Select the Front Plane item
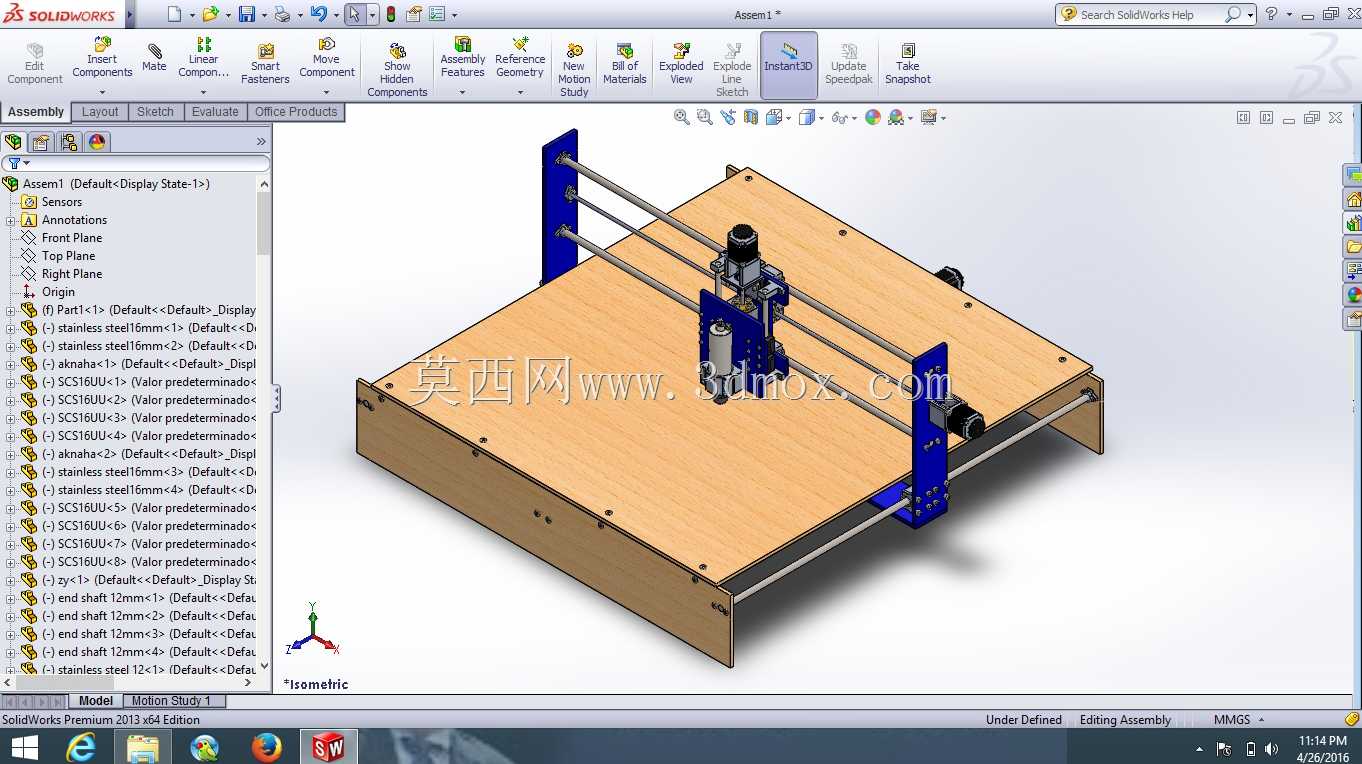Image resolution: width=1362 pixels, height=764 pixels. [72, 238]
